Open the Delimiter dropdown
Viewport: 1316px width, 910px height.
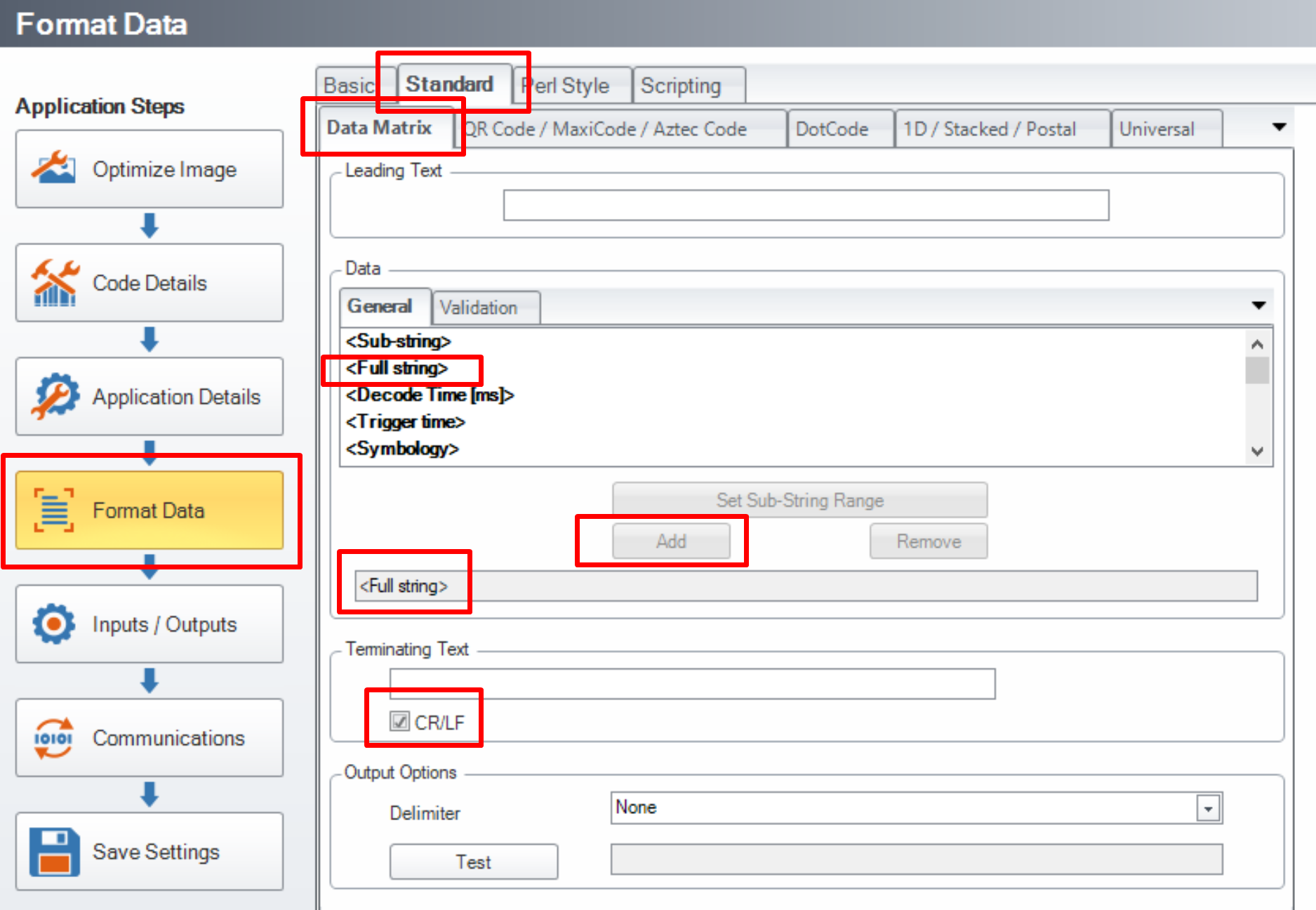1208,808
